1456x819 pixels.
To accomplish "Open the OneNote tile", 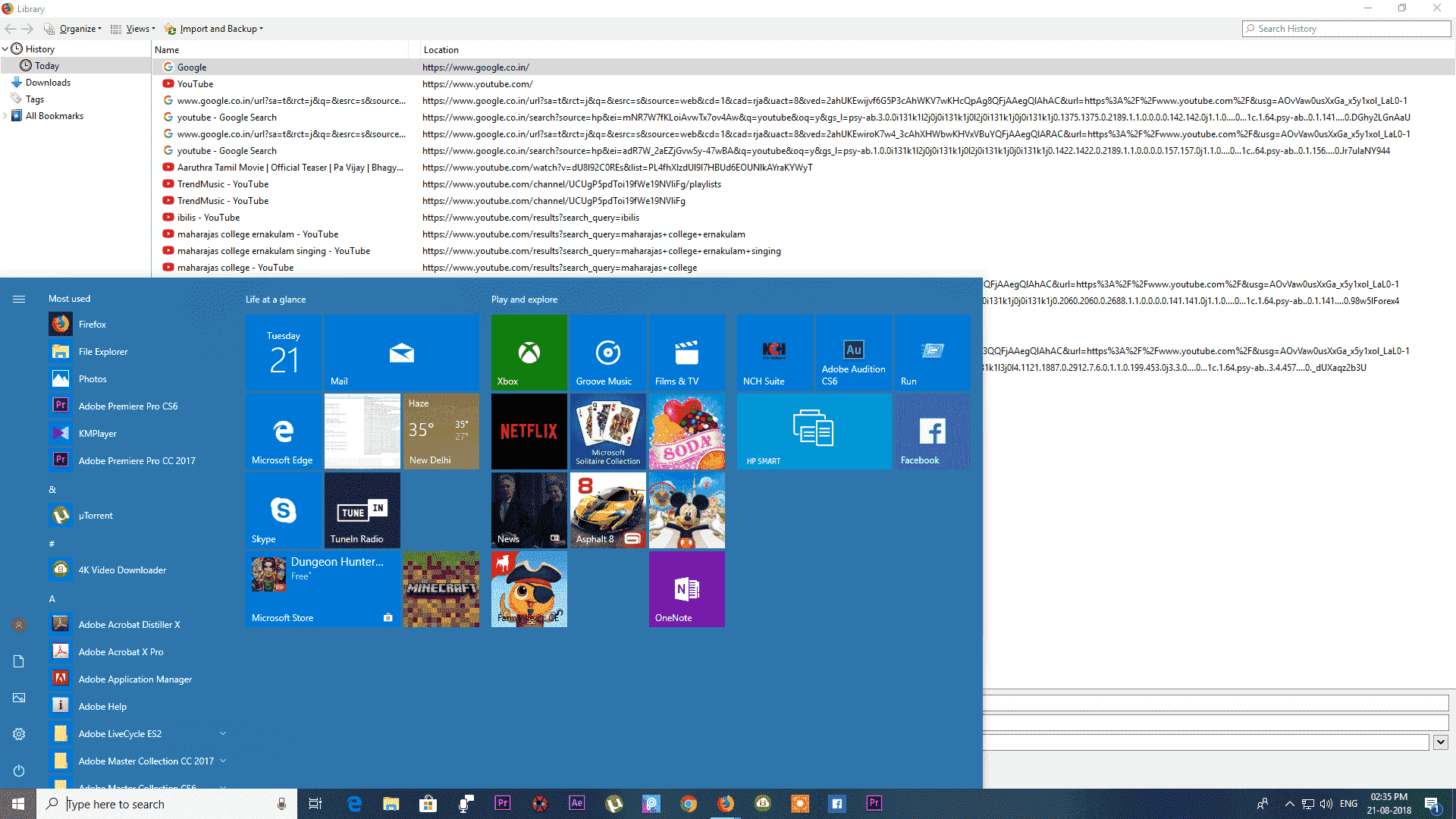I will [686, 589].
